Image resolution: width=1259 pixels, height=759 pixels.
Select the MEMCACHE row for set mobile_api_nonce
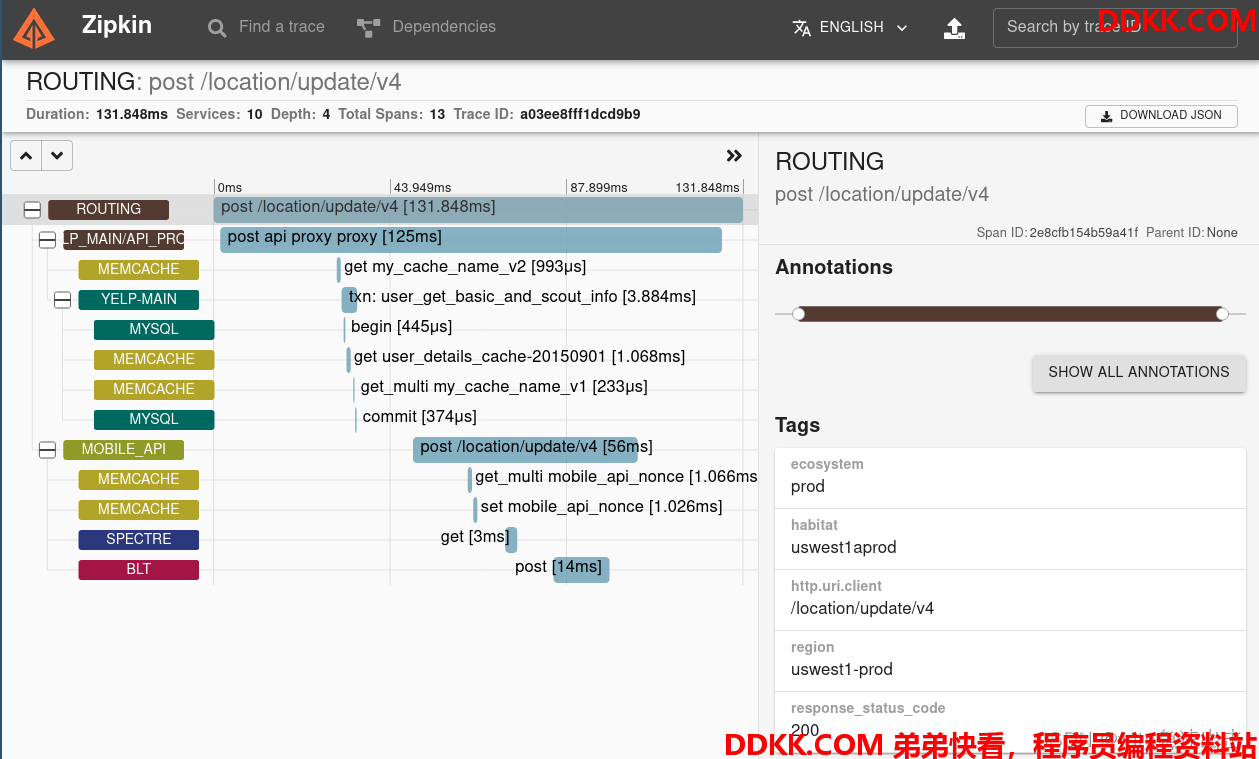point(139,510)
